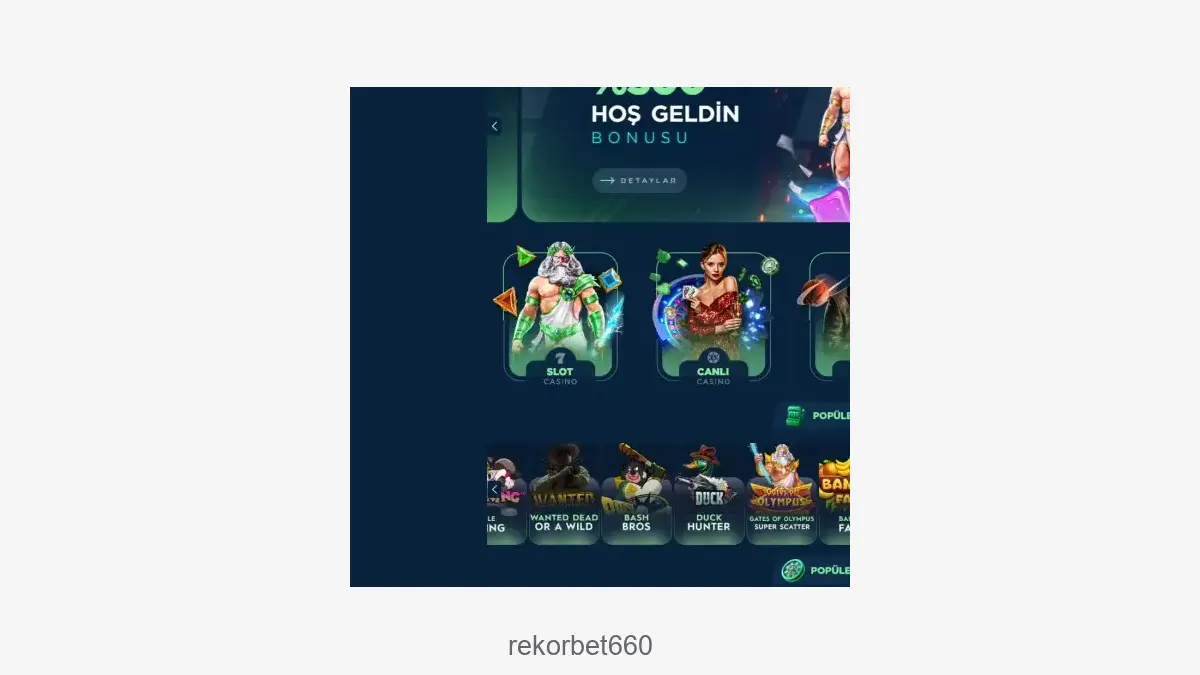Open the Canlı Casino category card

713,316
